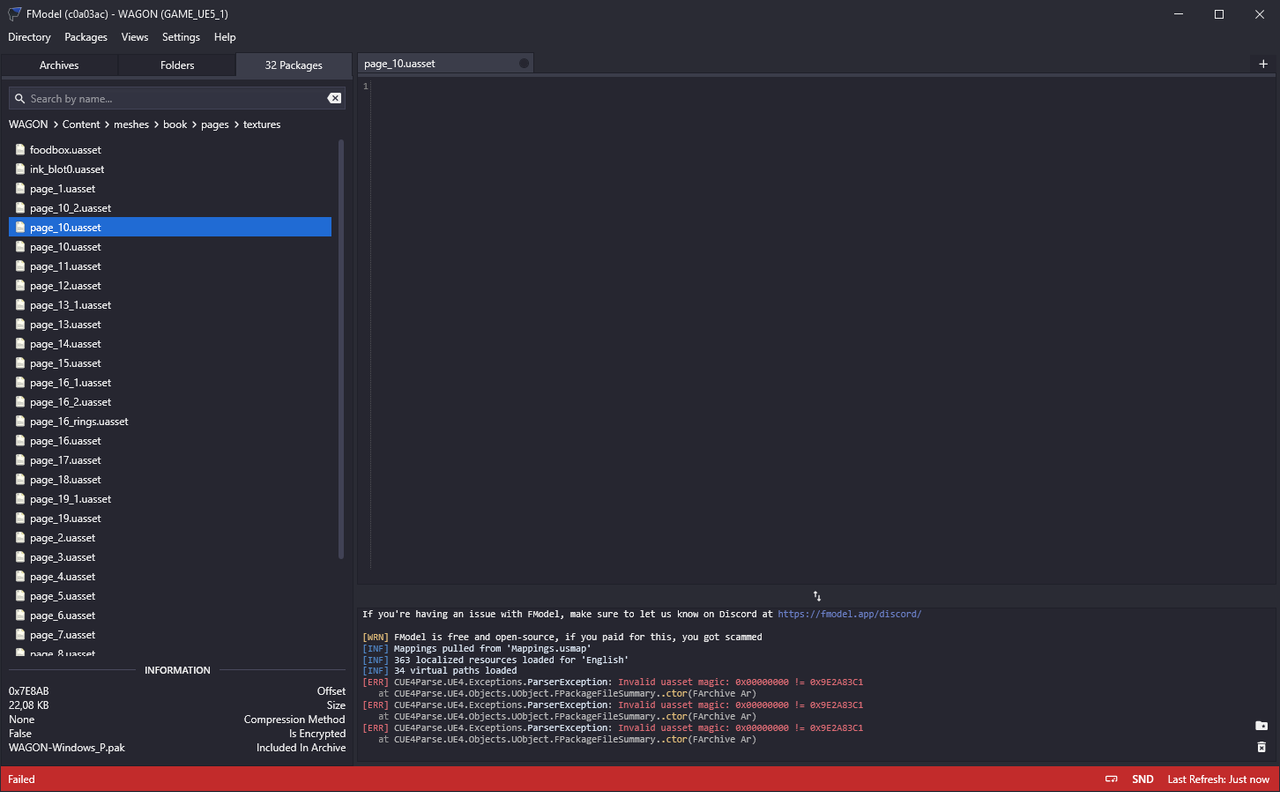Close the page_10.uasset tab via its dot
The image size is (1280, 792).
point(524,64)
